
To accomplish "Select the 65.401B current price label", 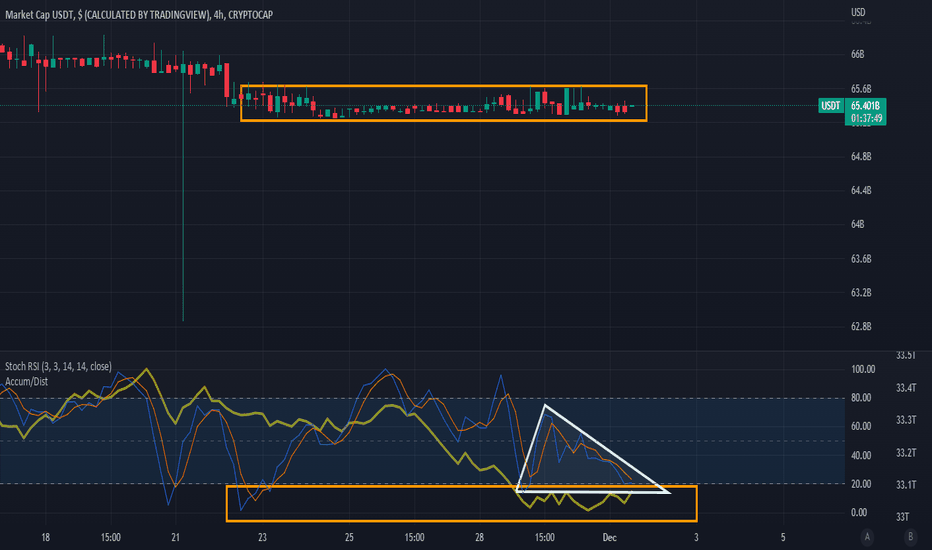I will pyautogui.click(x=865, y=106).
